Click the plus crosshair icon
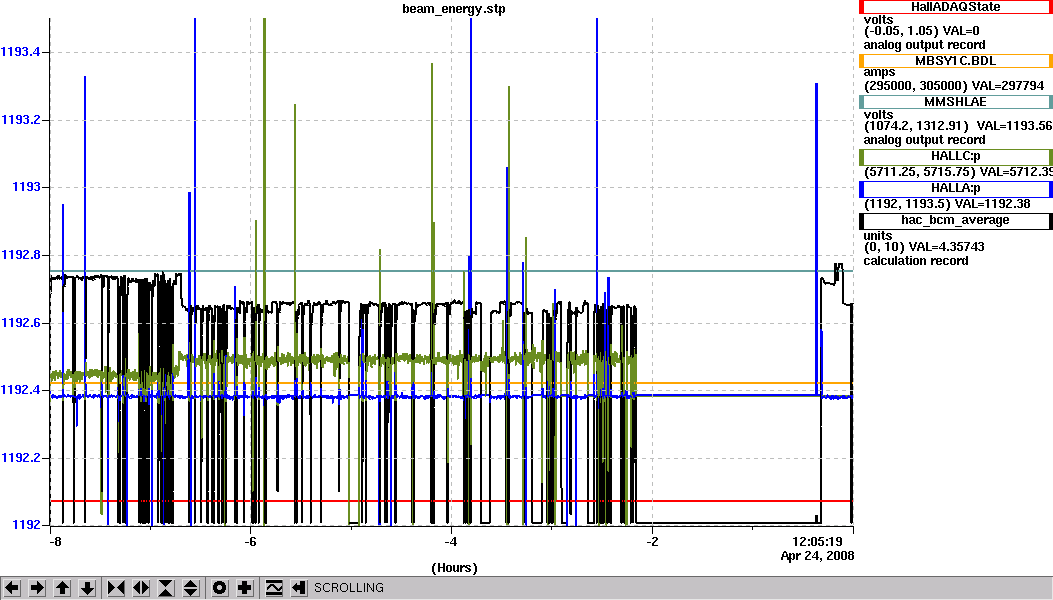This screenshot has height=600, width=1053. pos(244,588)
